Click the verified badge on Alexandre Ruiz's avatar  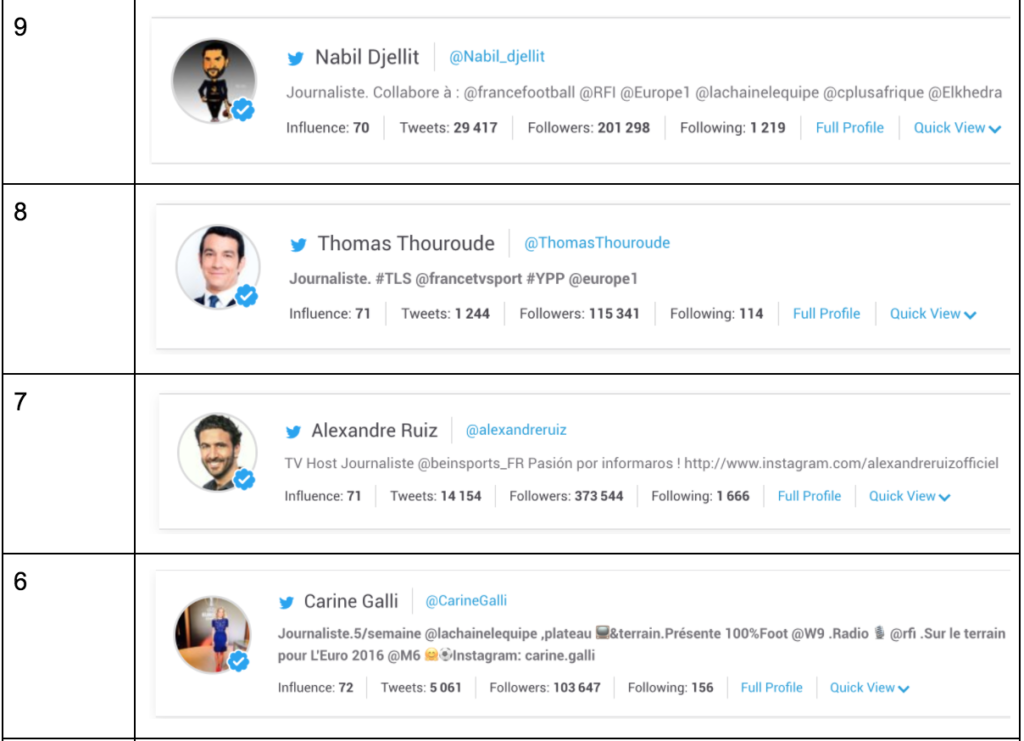[244, 480]
